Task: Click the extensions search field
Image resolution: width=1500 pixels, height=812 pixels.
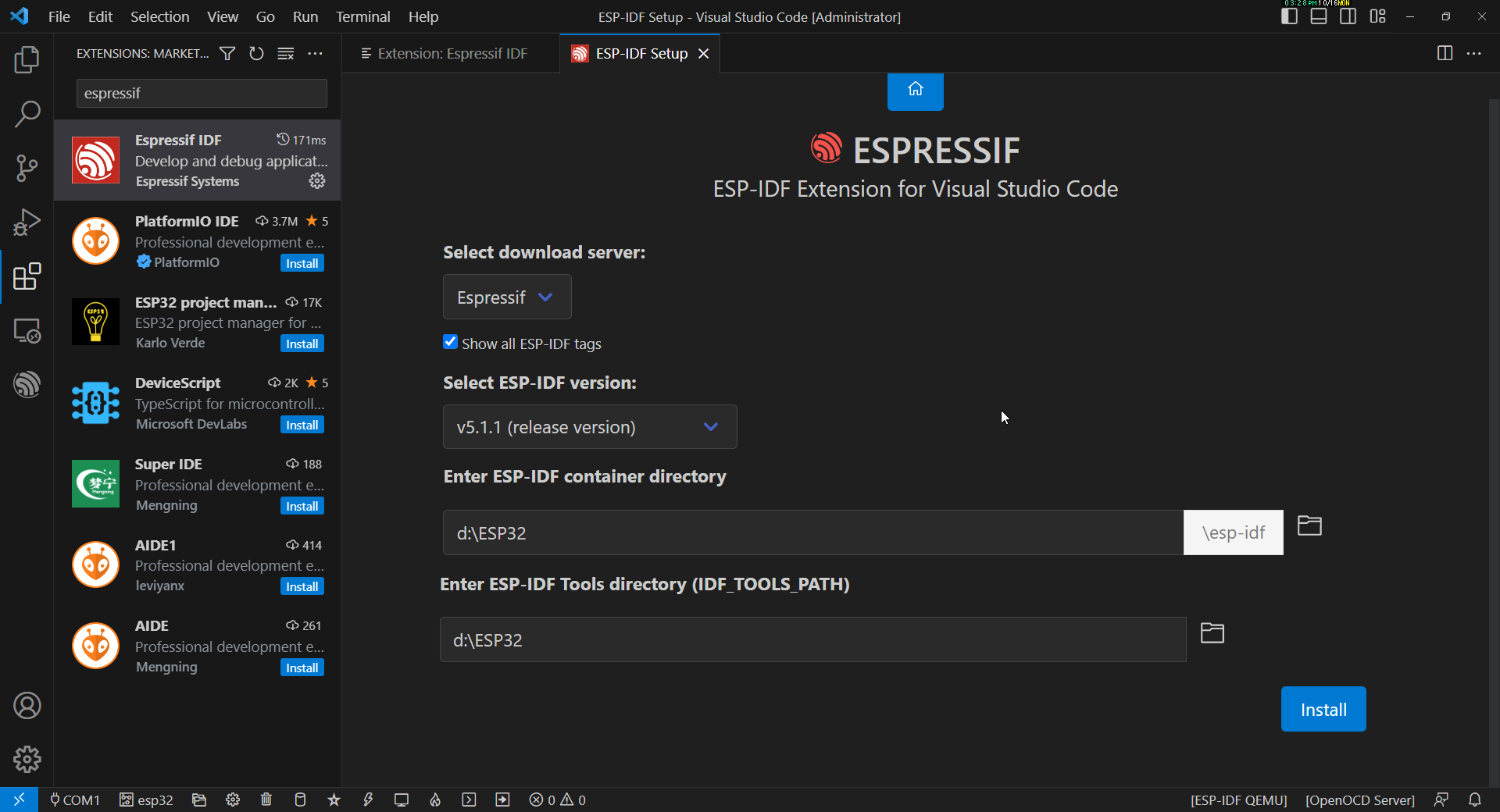Action: (202, 93)
